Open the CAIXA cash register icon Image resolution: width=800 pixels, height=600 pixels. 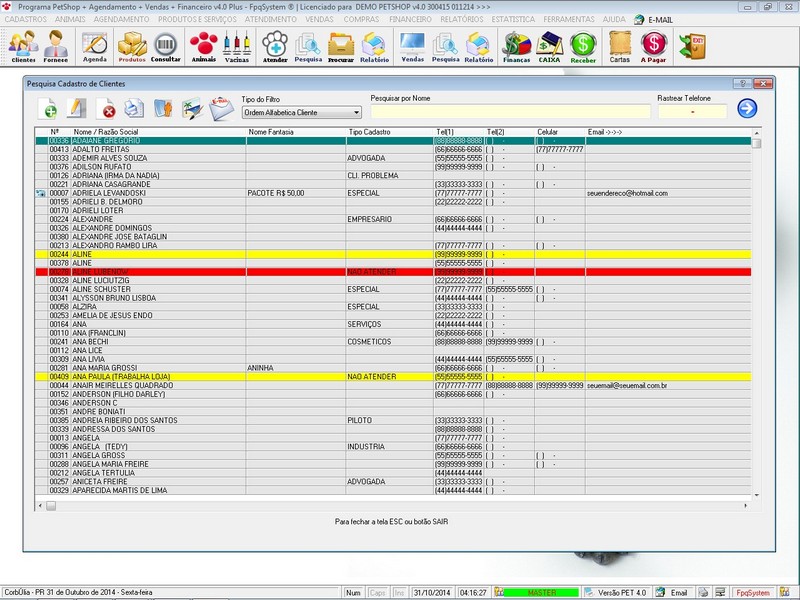[x=549, y=45]
